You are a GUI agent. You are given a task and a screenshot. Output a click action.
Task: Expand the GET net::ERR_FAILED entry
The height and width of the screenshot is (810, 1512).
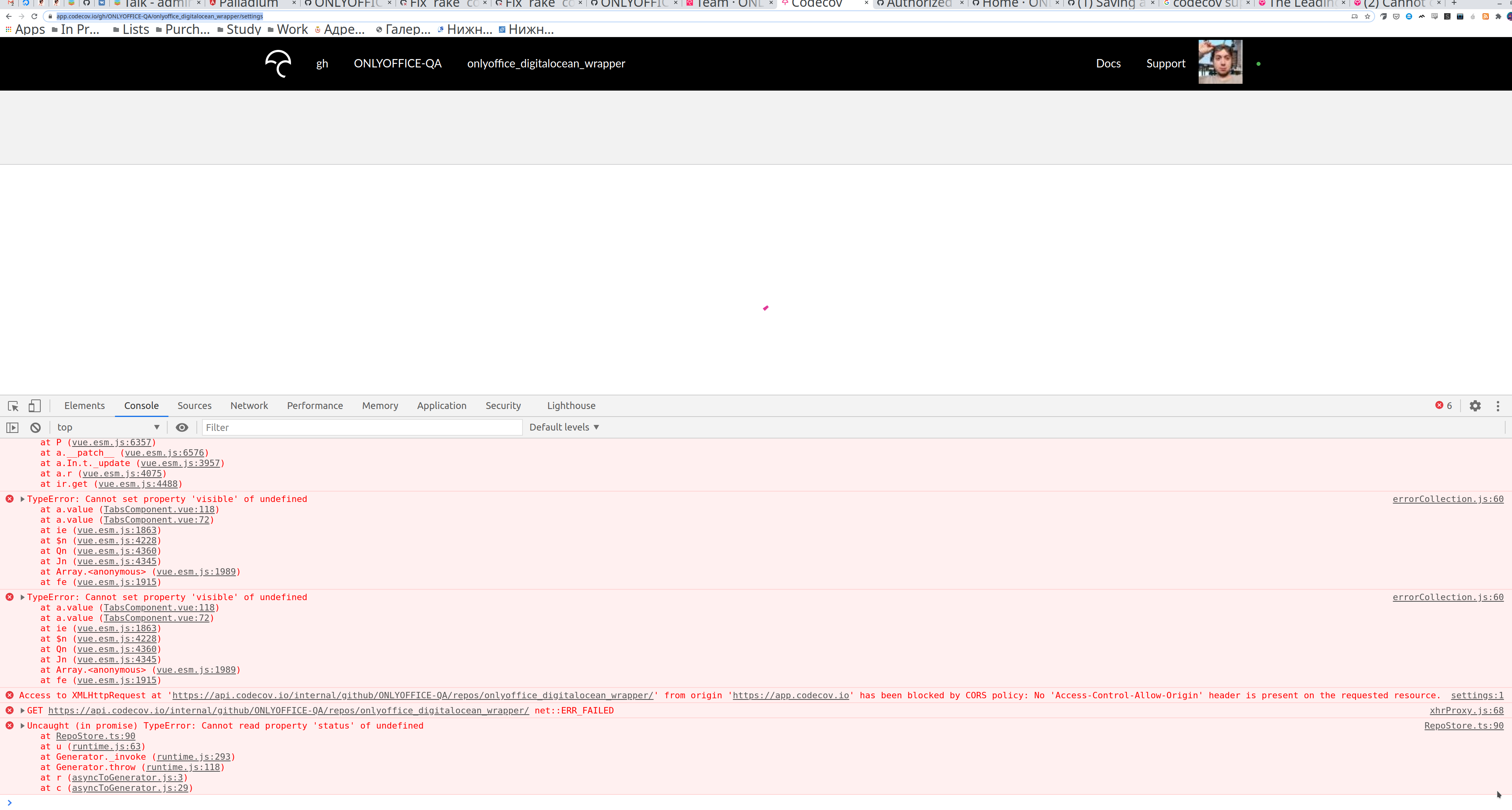click(22, 710)
